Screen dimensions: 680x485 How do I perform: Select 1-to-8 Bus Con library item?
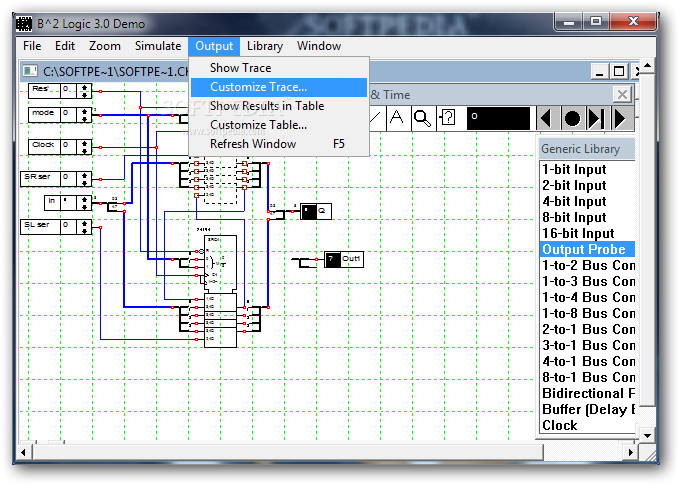click(x=588, y=313)
